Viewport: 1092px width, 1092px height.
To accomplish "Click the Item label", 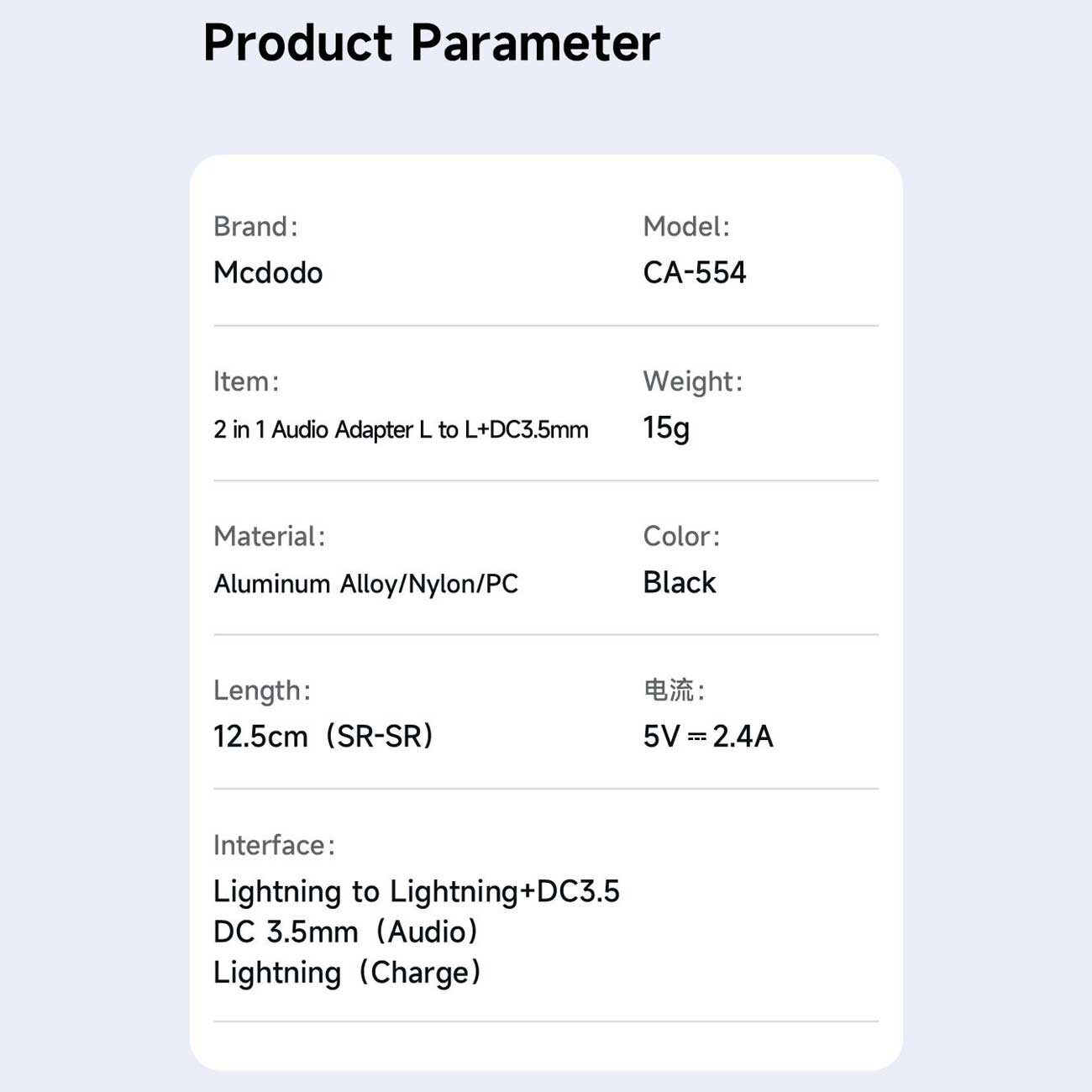I will coord(245,381).
